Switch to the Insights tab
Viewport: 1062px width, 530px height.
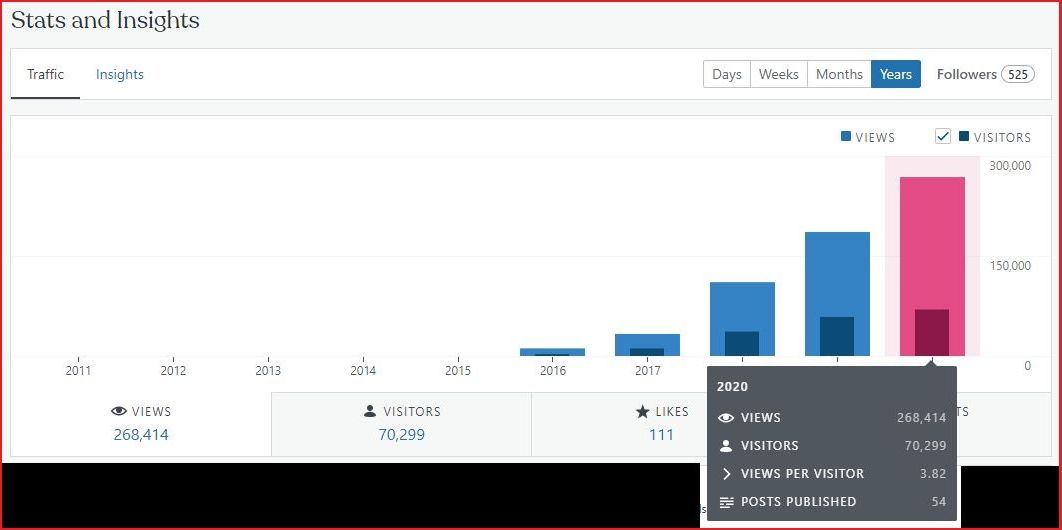(x=120, y=74)
